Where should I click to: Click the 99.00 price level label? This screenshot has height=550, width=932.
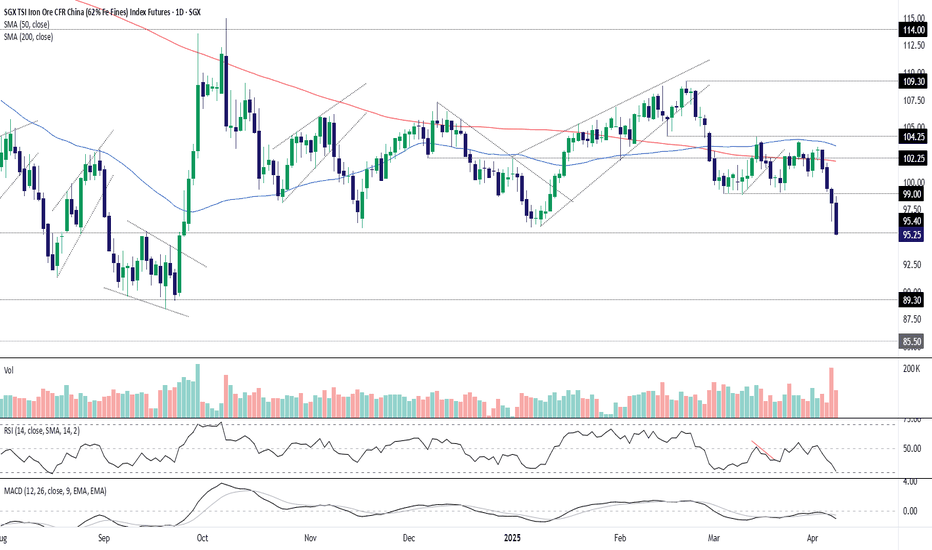912,194
